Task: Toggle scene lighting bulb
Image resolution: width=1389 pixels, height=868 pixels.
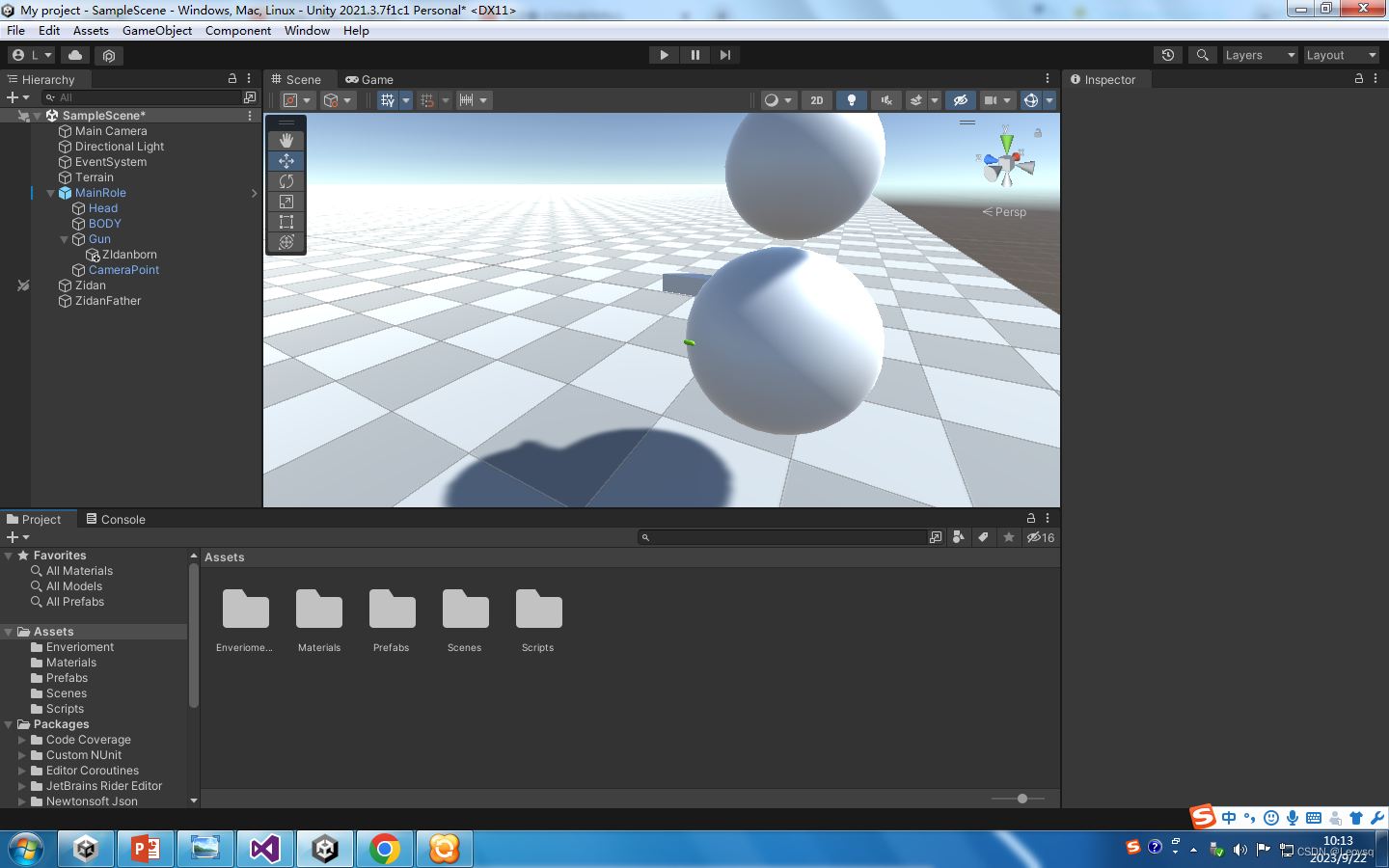Action: click(x=851, y=100)
